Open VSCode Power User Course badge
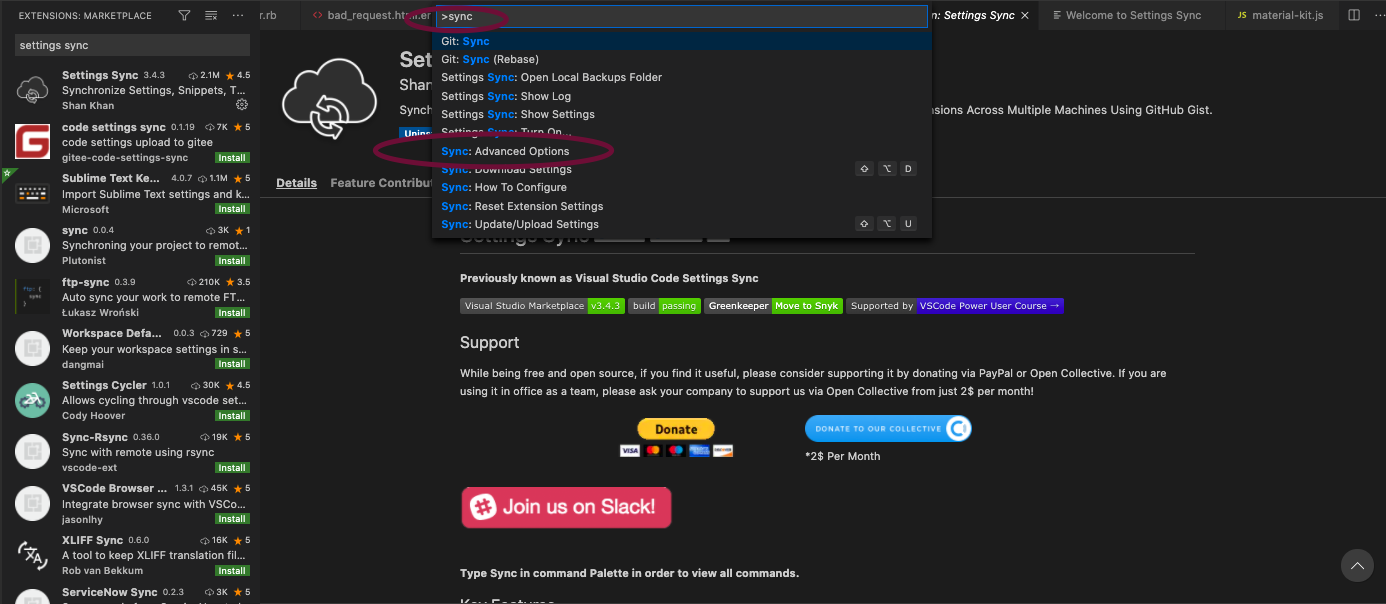 point(956,306)
